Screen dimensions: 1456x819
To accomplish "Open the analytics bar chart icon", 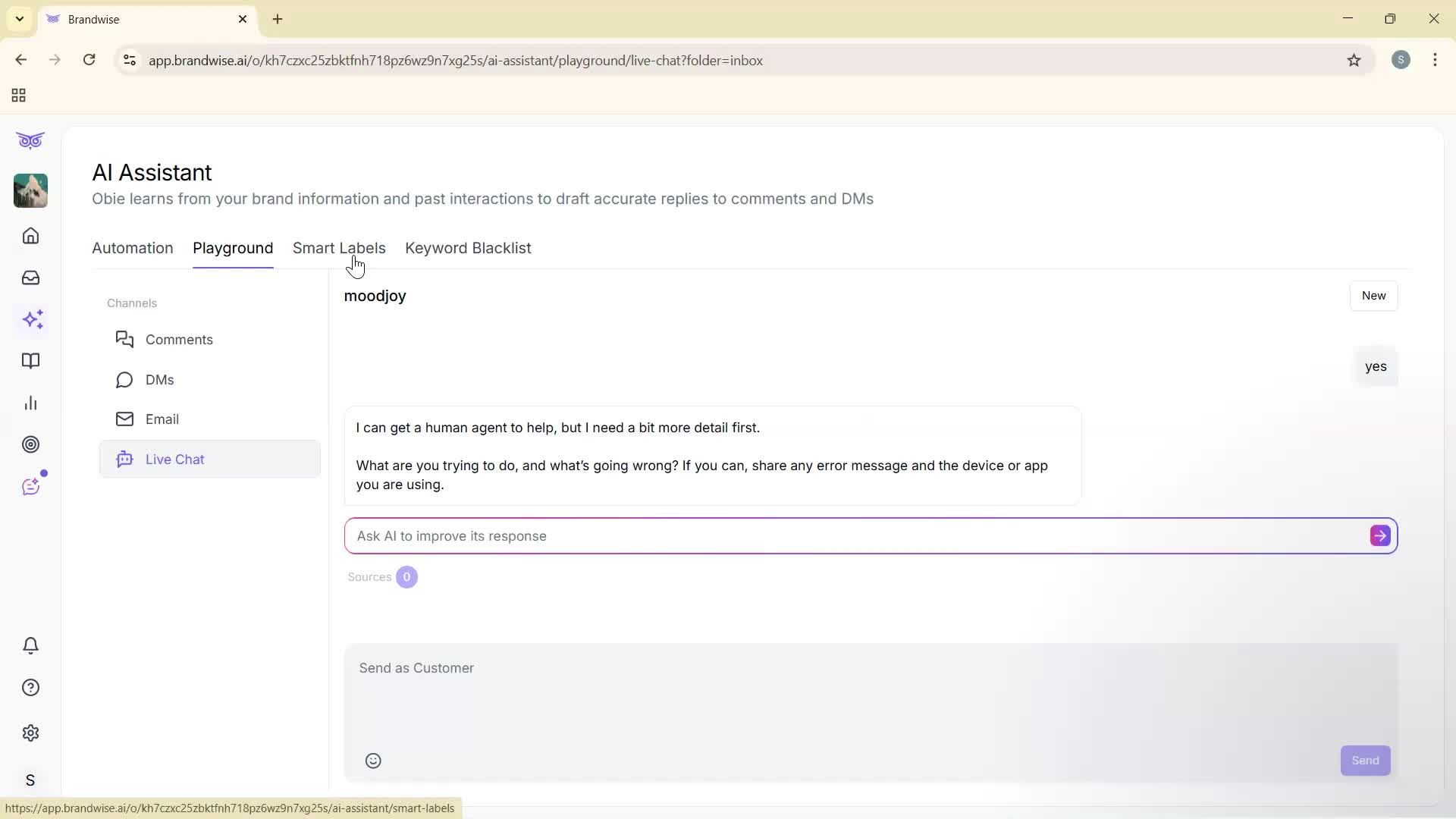I will [x=30, y=403].
